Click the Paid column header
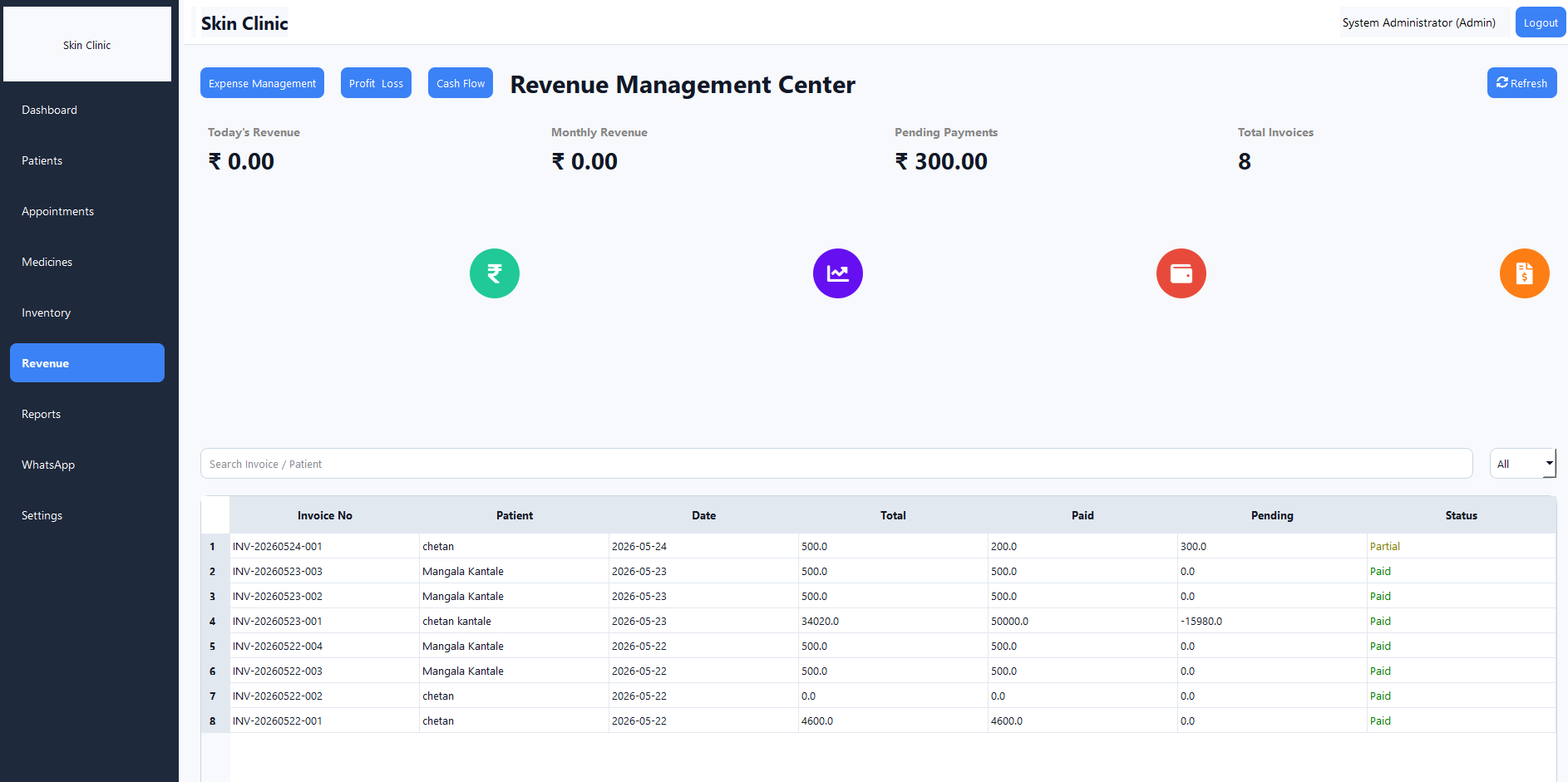This screenshot has height=782, width=1568. click(1083, 515)
